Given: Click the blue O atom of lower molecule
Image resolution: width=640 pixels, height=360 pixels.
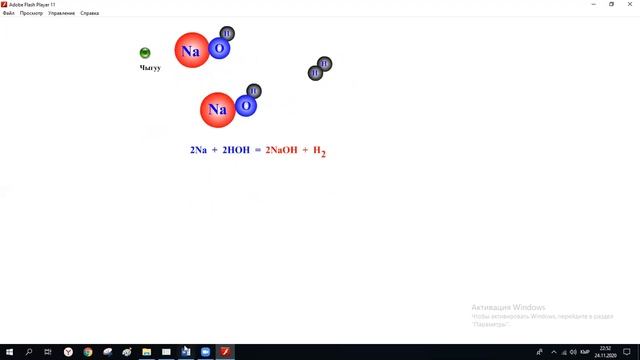Looking at the screenshot, I should pos(246,106).
